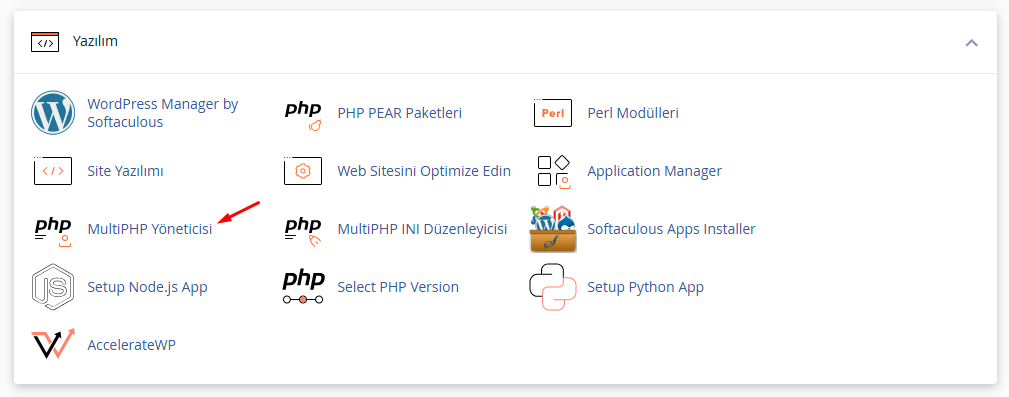Open the Softaculous Apps Installer link
The width and height of the screenshot is (1009, 397).
tap(671, 229)
